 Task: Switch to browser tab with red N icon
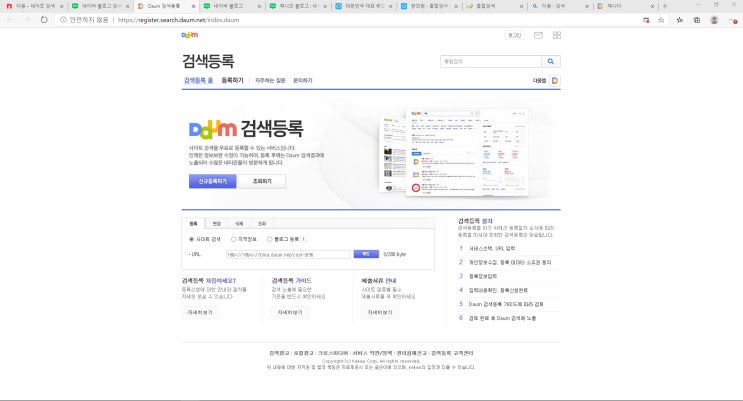[x=33, y=6]
